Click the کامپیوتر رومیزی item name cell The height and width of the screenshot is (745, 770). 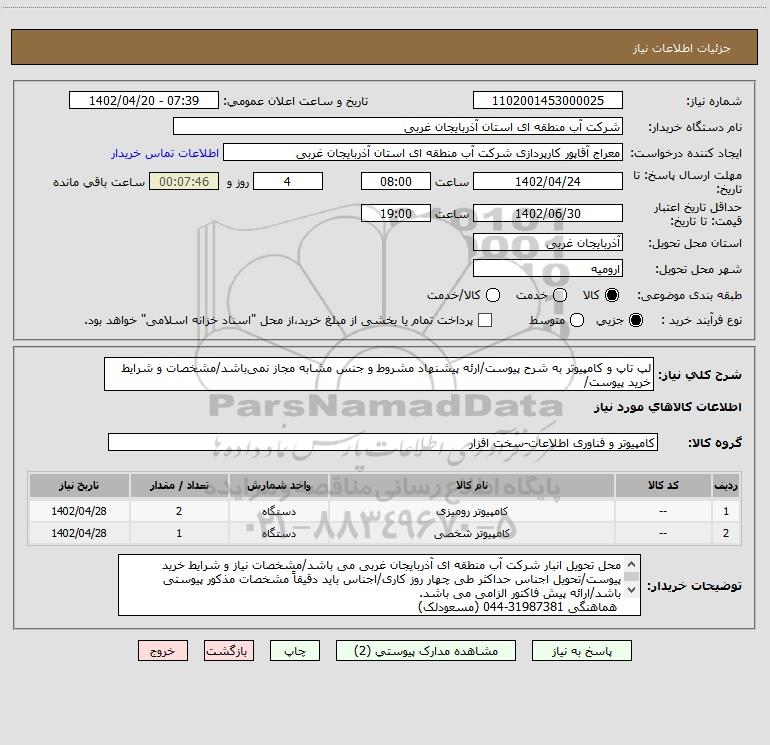point(471,511)
